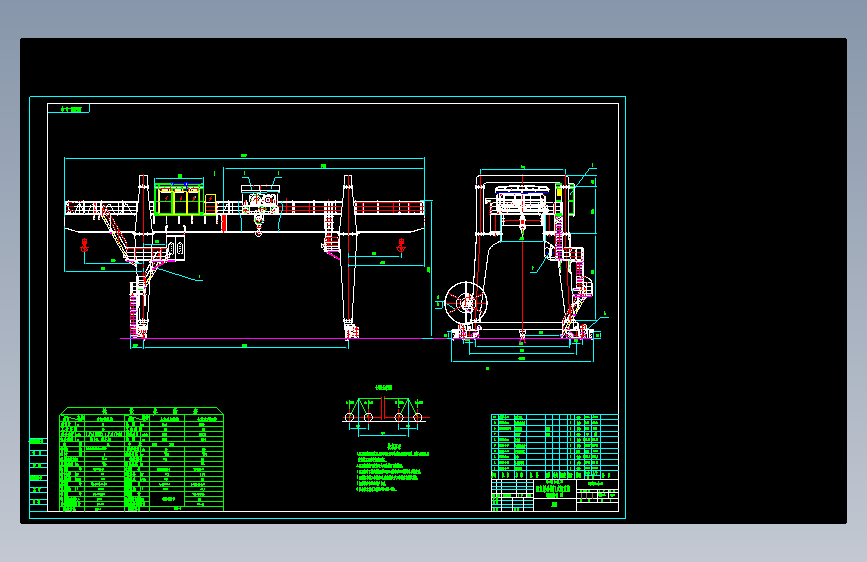The image size is (867, 562).
Task: Select the right wheel bogie in front view
Action: pyautogui.click(x=351, y=331)
